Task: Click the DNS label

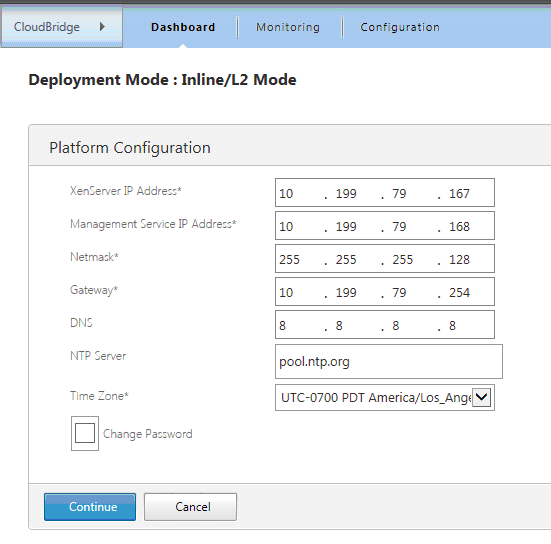Action: 81,323
